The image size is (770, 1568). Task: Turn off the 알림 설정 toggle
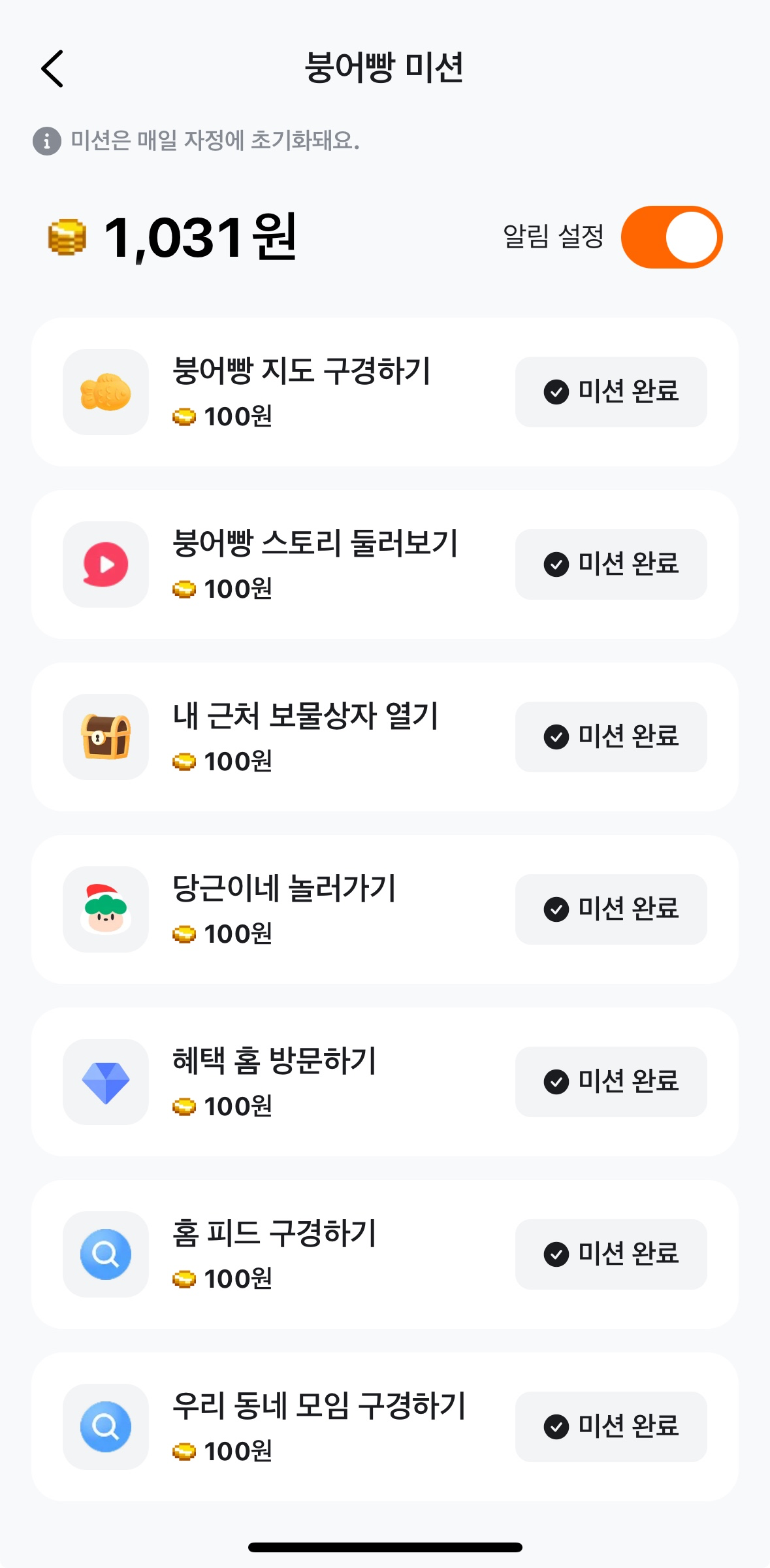(x=671, y=237)
